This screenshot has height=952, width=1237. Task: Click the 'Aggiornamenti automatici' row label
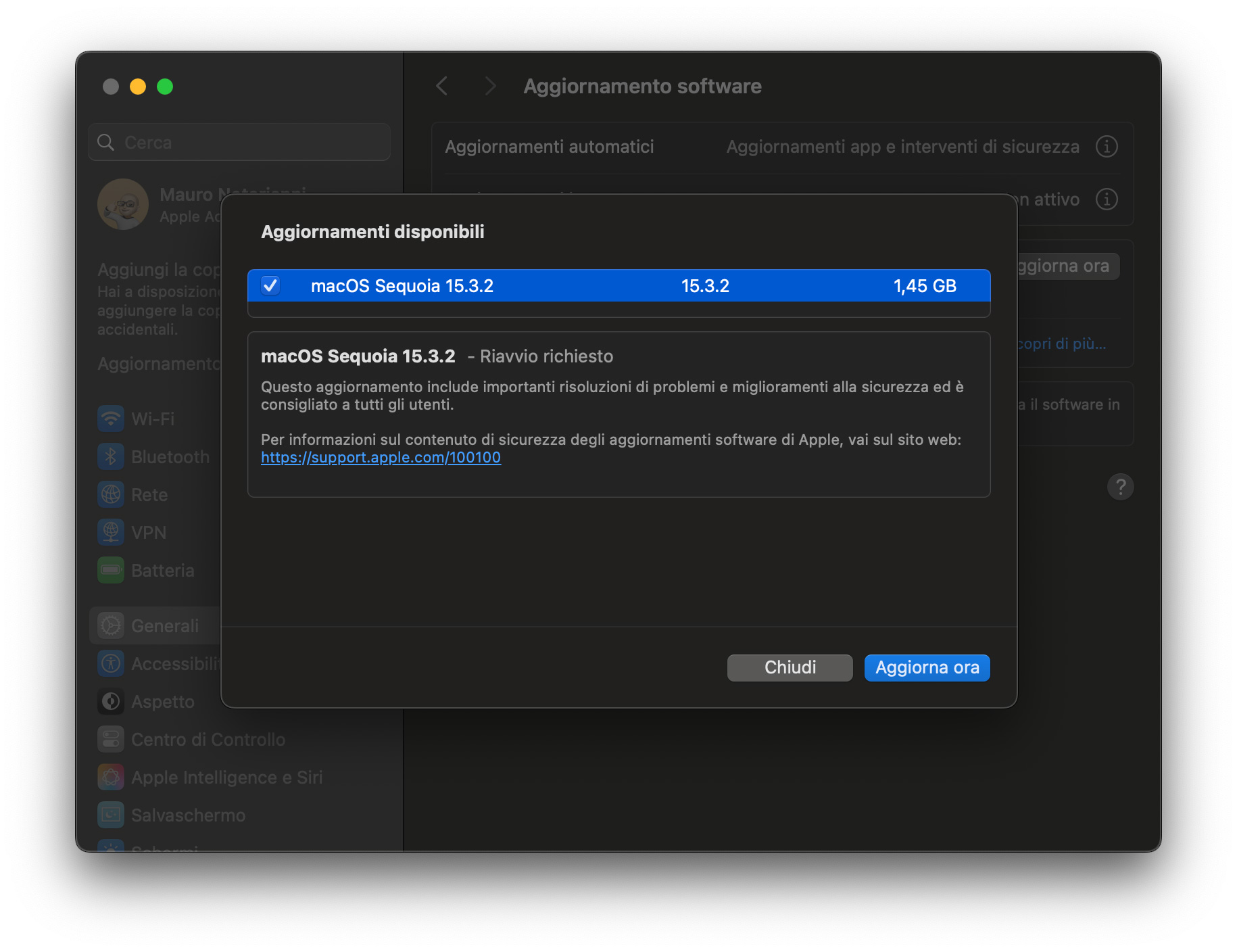coord(549,147)
